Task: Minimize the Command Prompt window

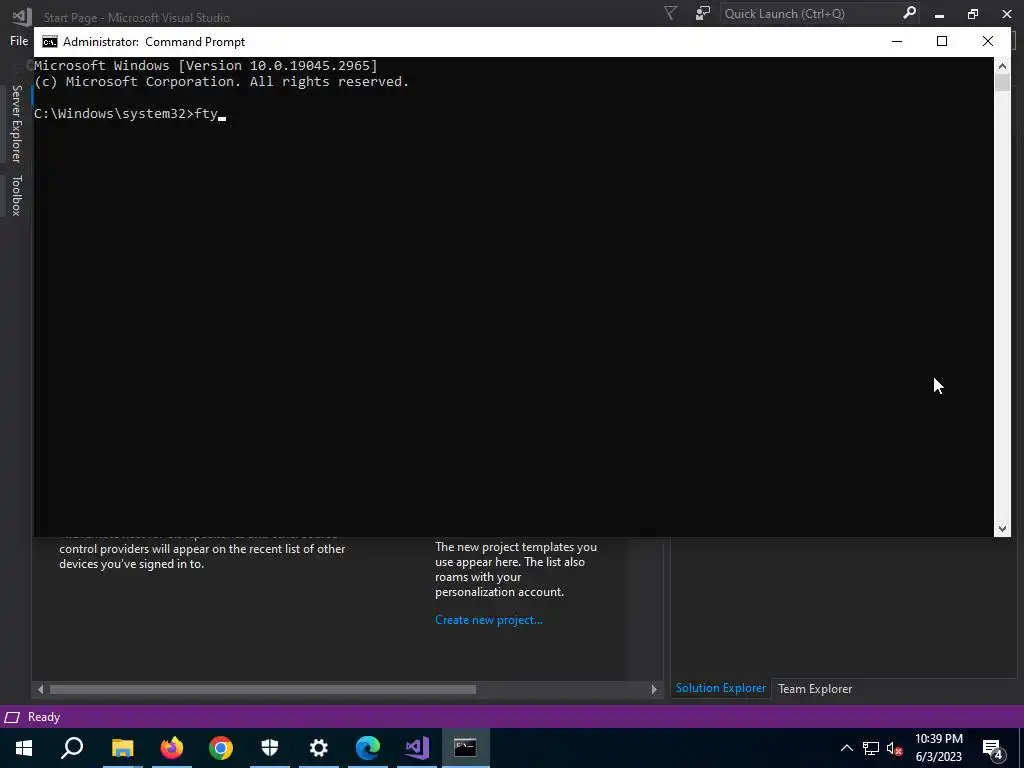Action: [x=897, y=42]
